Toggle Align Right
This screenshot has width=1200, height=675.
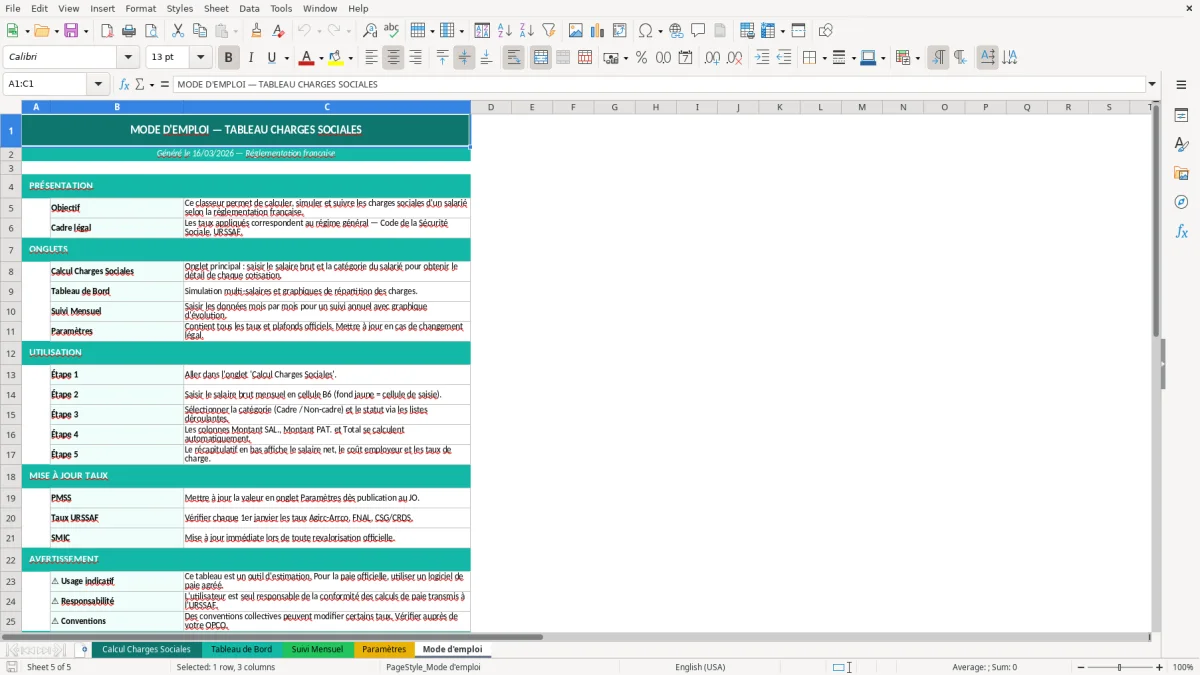pyautogui.click(x=415, y=58)
